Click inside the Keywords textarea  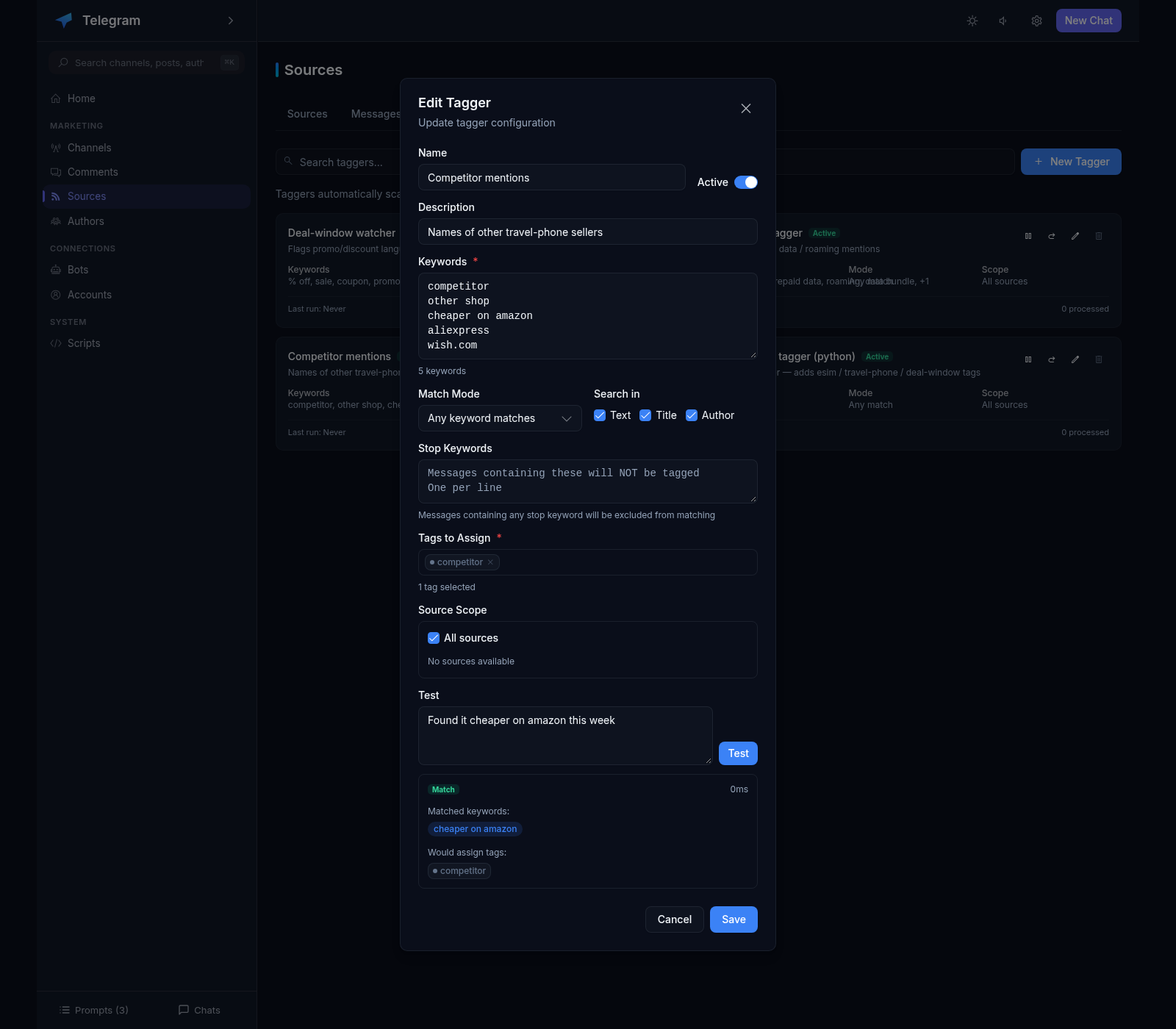pos(588,316)
